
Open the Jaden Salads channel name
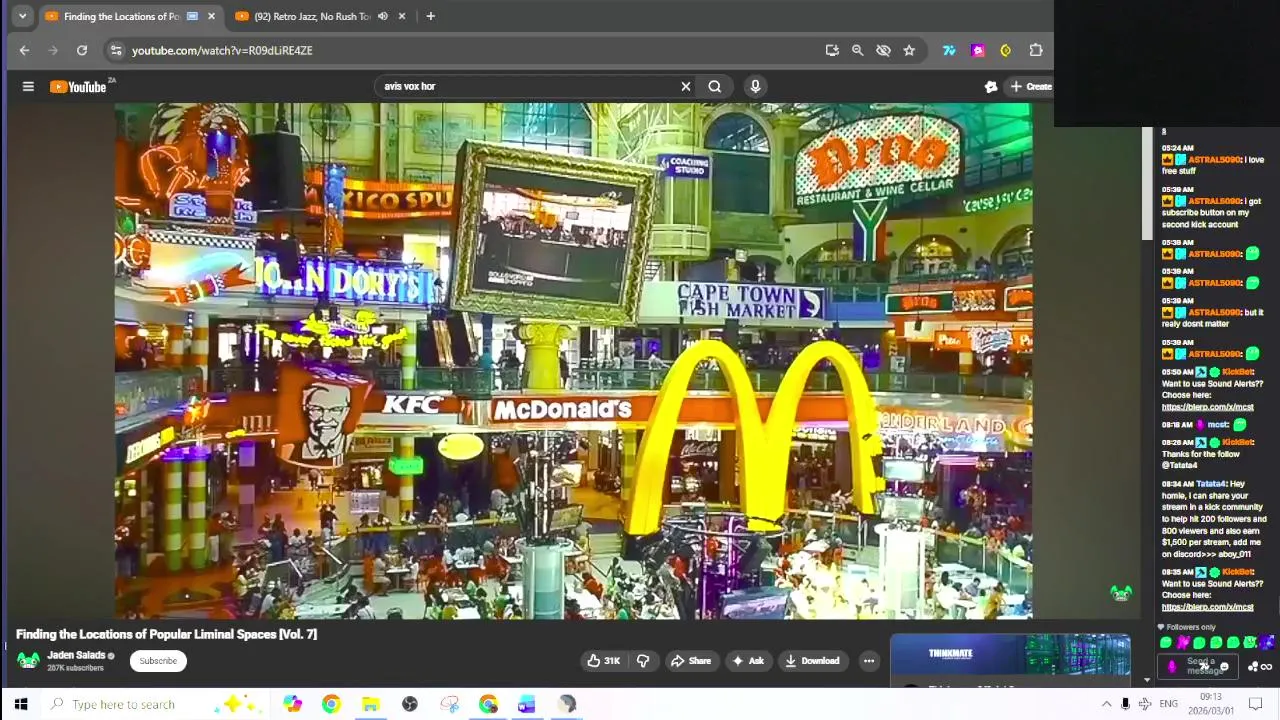click(76, 655)
